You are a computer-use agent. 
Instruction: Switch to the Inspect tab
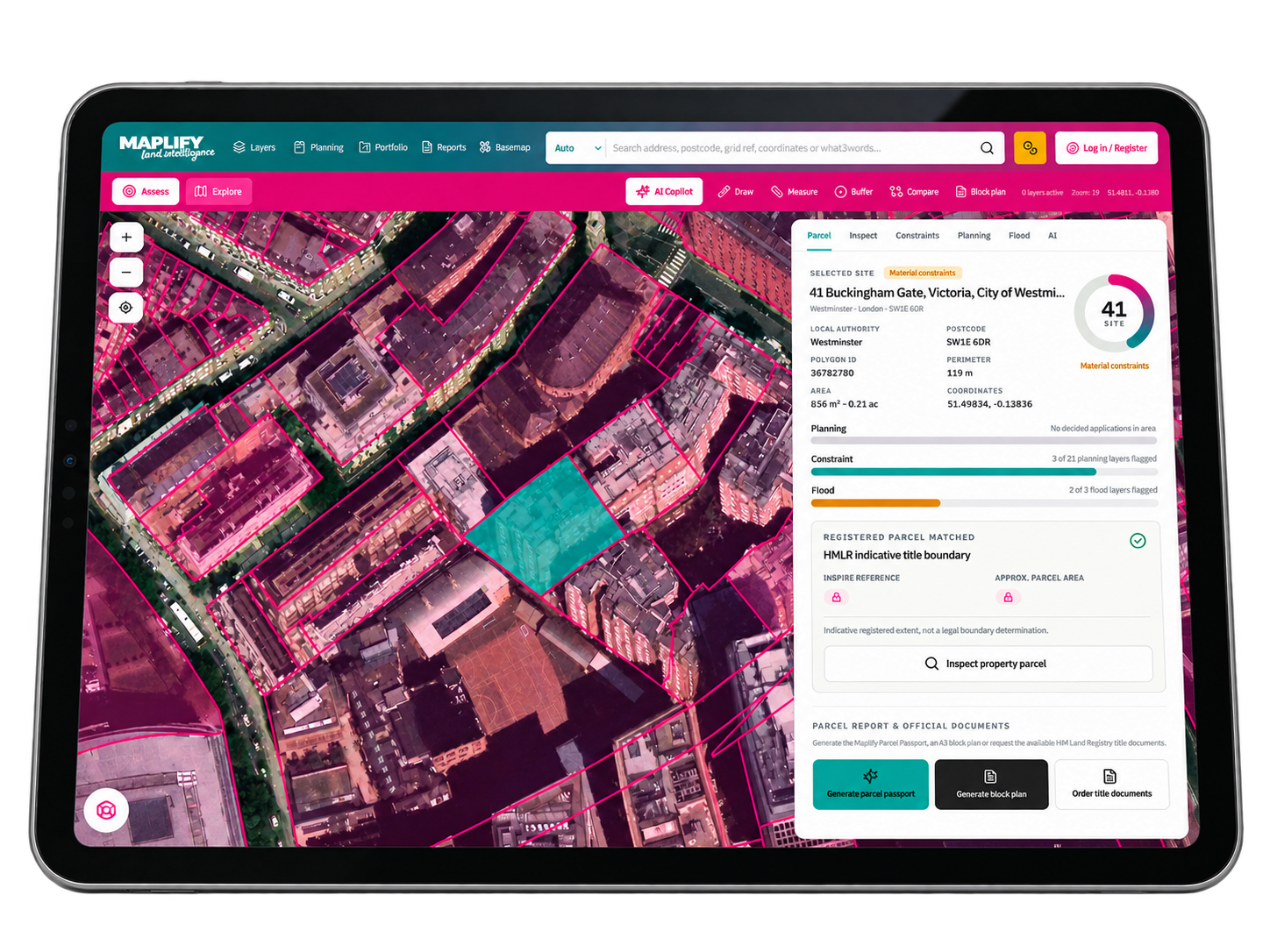click(x=863, y=236)
